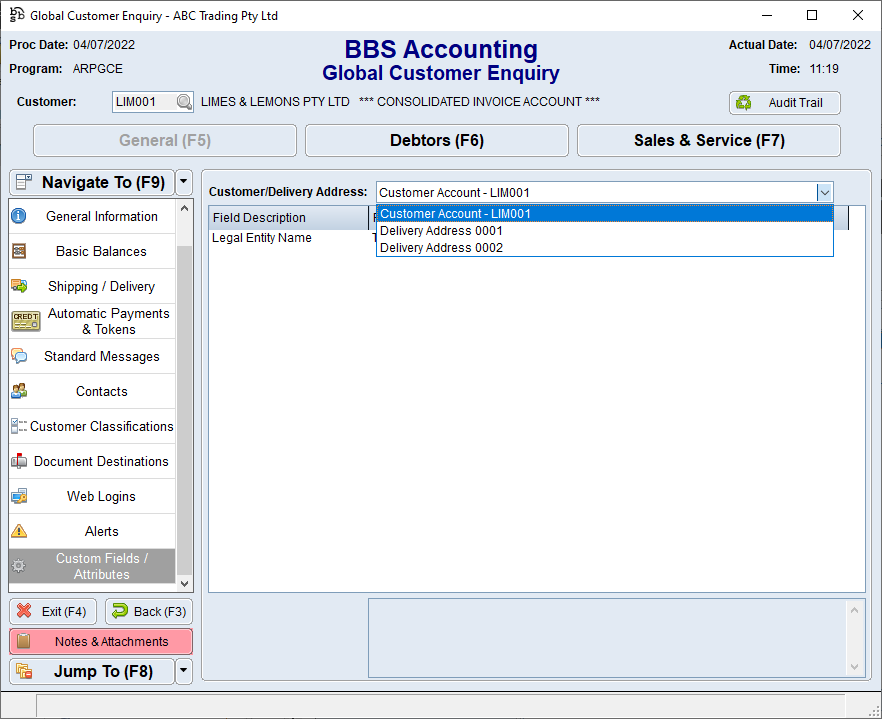Choose Delivery Address 0002 option
882x719 pixels.
pyautogui.click(x=441, y=248)
